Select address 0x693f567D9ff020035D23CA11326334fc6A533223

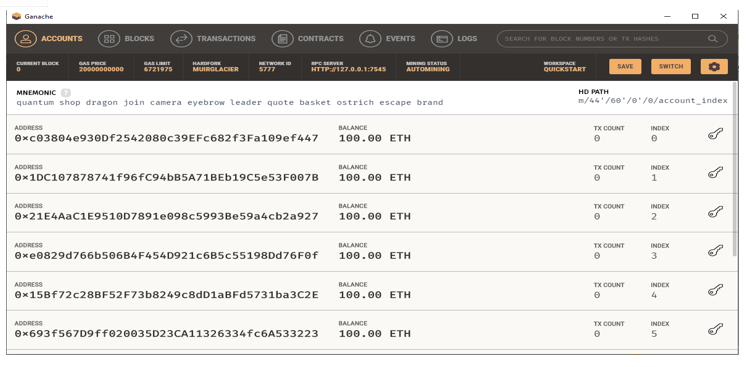point(166,334)
